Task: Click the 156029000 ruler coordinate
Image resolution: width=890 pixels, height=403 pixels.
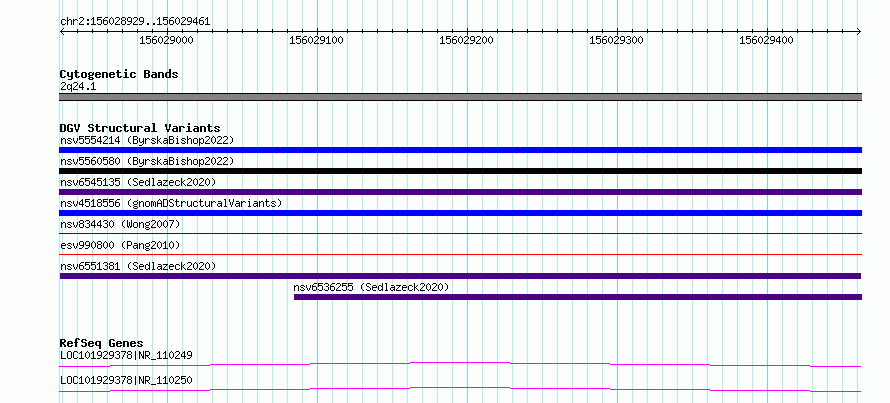Action: coord(166,41)
